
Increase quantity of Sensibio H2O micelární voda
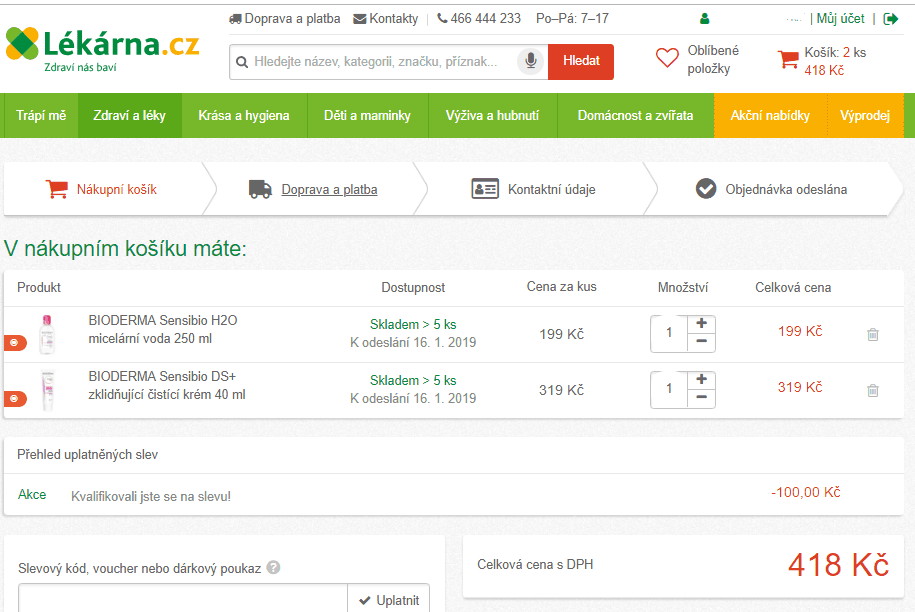coord(701,323)
